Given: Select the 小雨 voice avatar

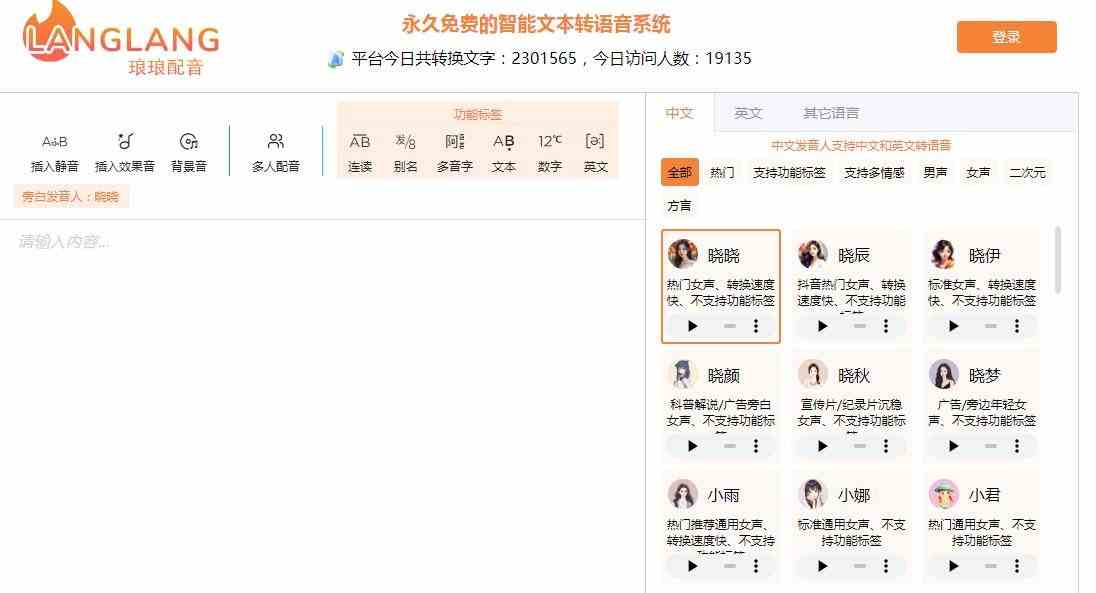Looking at the screenshot, I should 682,494.
